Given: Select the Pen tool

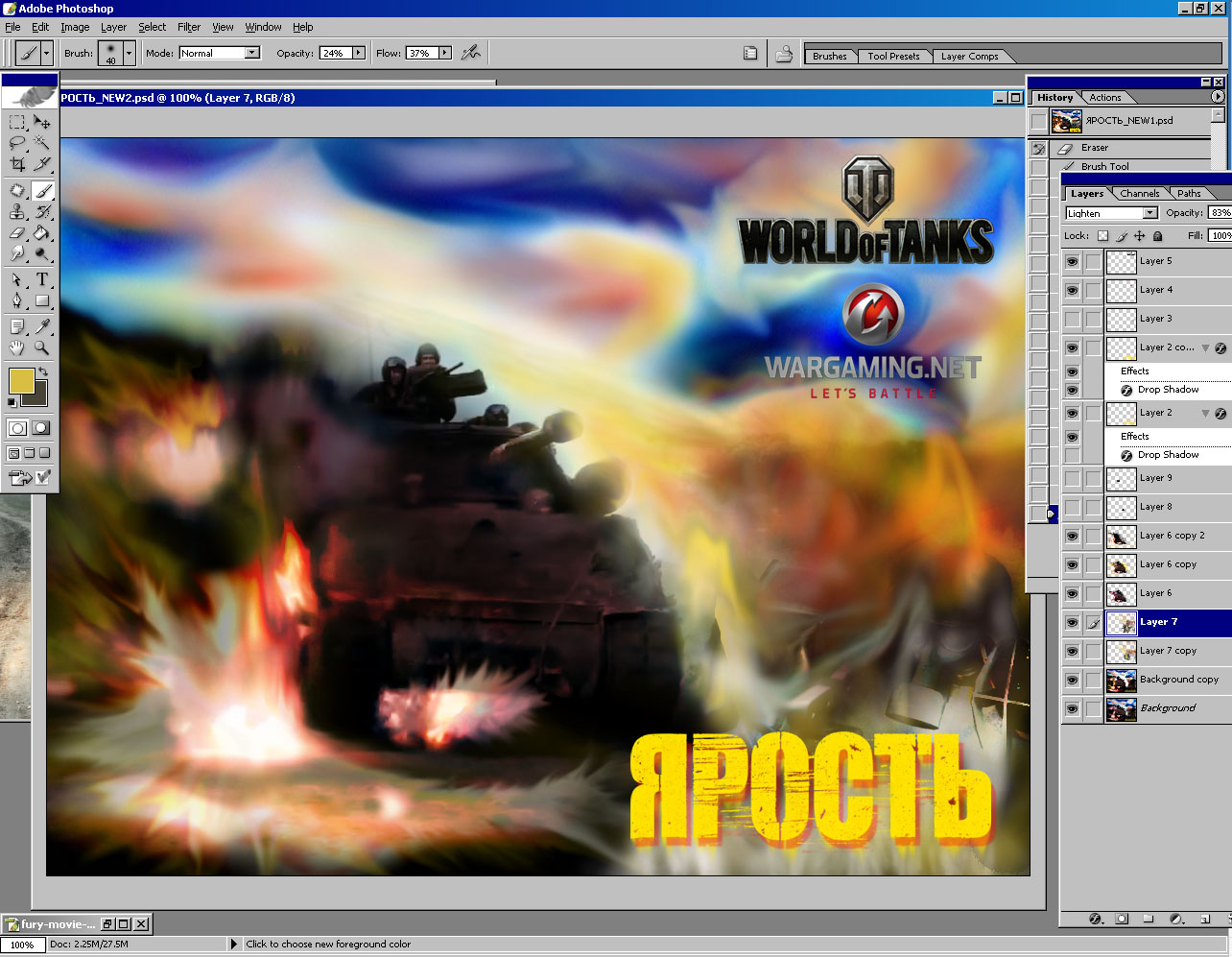Looking at the screenshot, I should tap(17, 301).
